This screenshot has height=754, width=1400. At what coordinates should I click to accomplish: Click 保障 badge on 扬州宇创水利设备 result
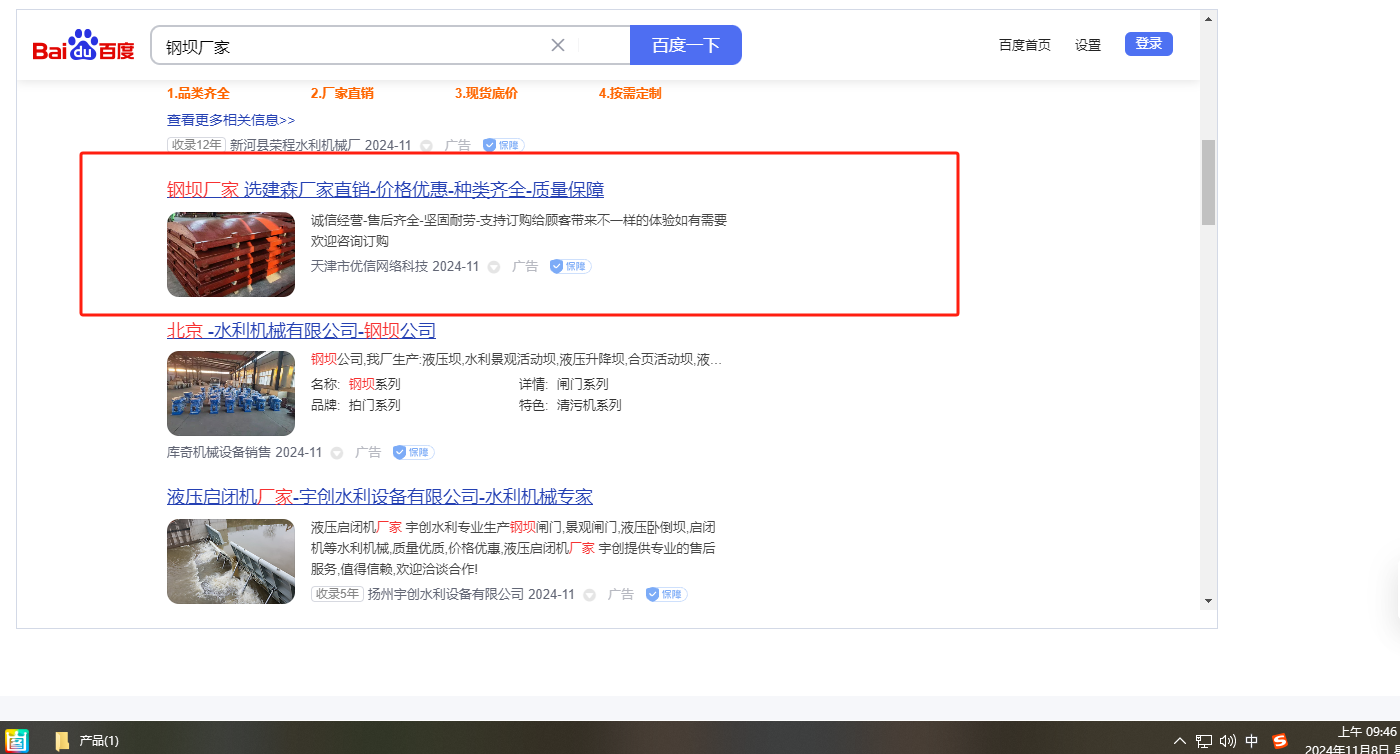(x=666, y=594)
